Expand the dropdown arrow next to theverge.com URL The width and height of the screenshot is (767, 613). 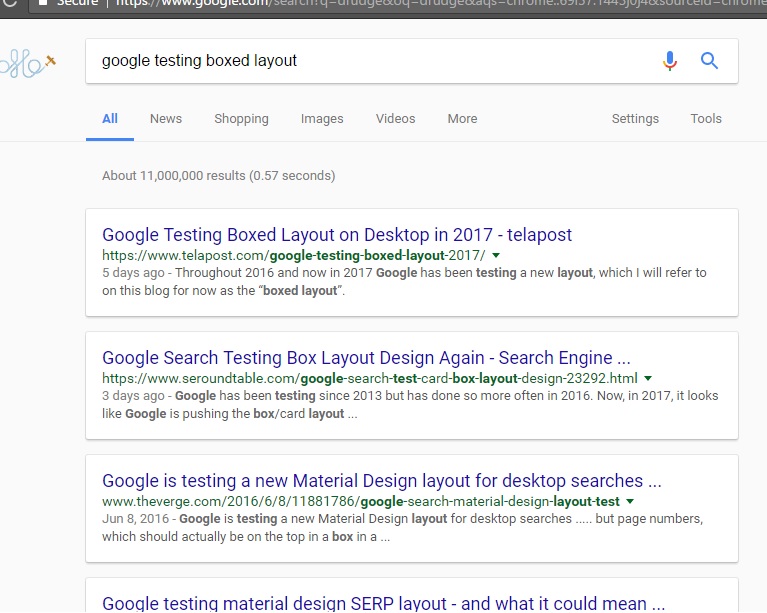[630, 501]
